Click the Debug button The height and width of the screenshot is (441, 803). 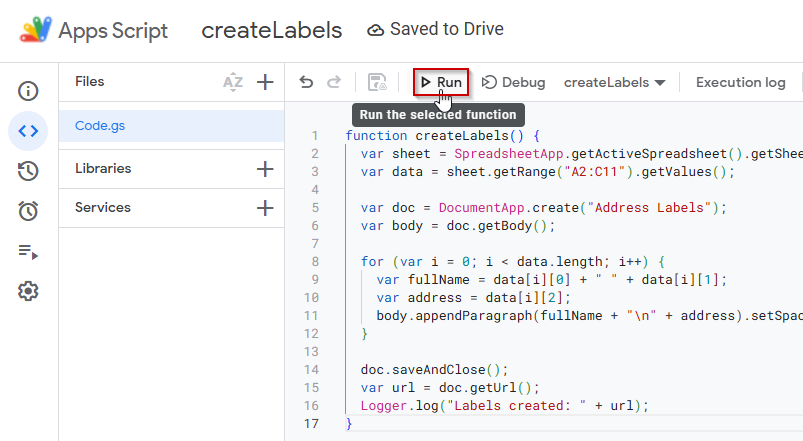point(514,82)
